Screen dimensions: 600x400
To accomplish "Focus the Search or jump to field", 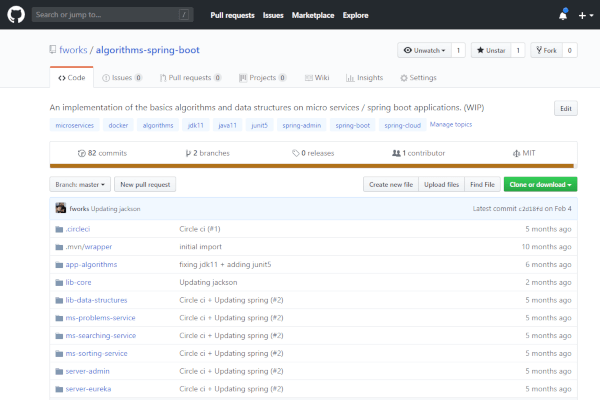I will click(x=110, y=15).
